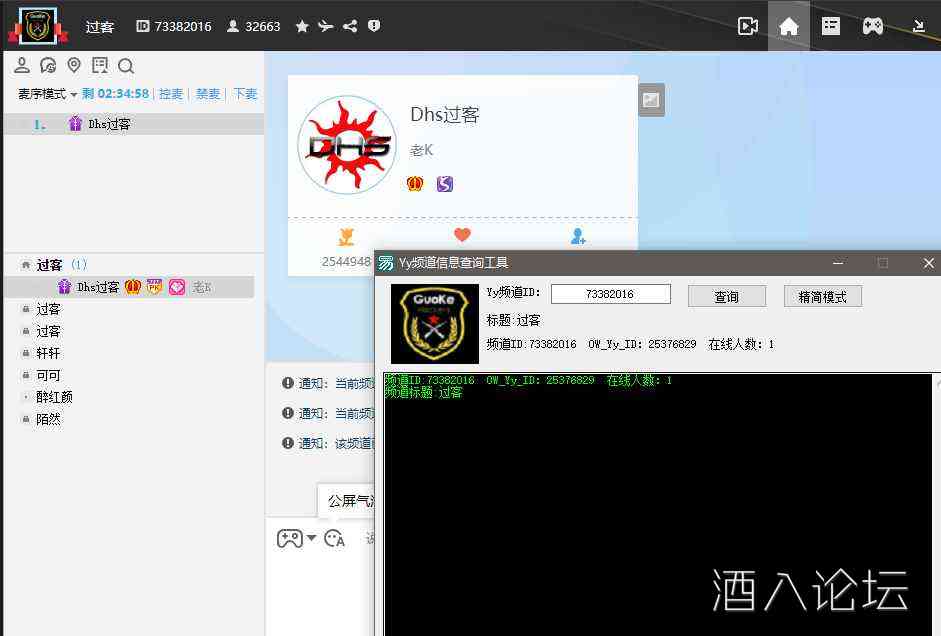Screen dimensions: 941x636
Task: Click the 在线人数: 1 label in the tool
Action: click(x=741, y=344)
